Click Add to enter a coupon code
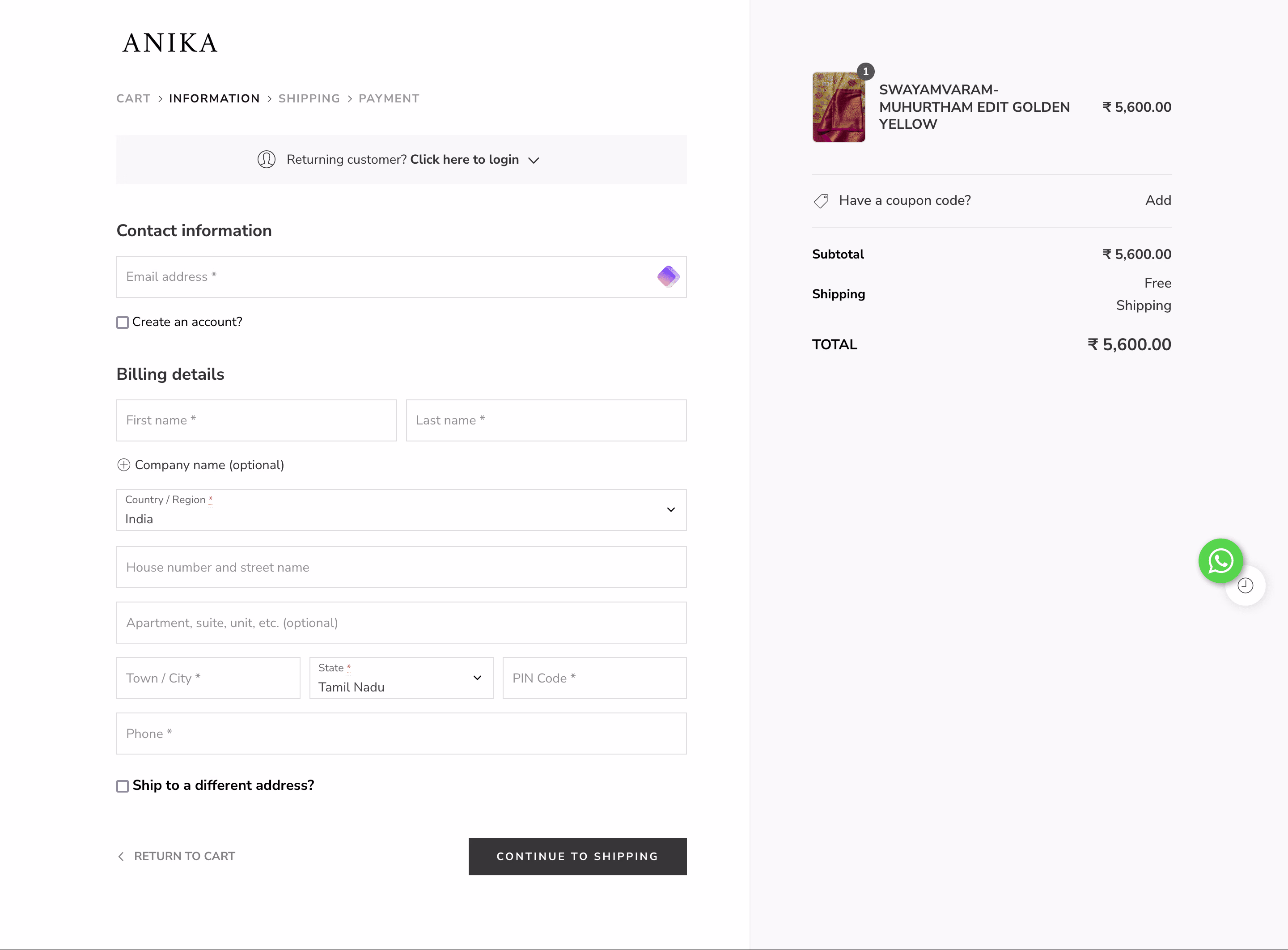Viewport: 1288px width, 950px height. pyautogui.click(x=1157, y=200)
